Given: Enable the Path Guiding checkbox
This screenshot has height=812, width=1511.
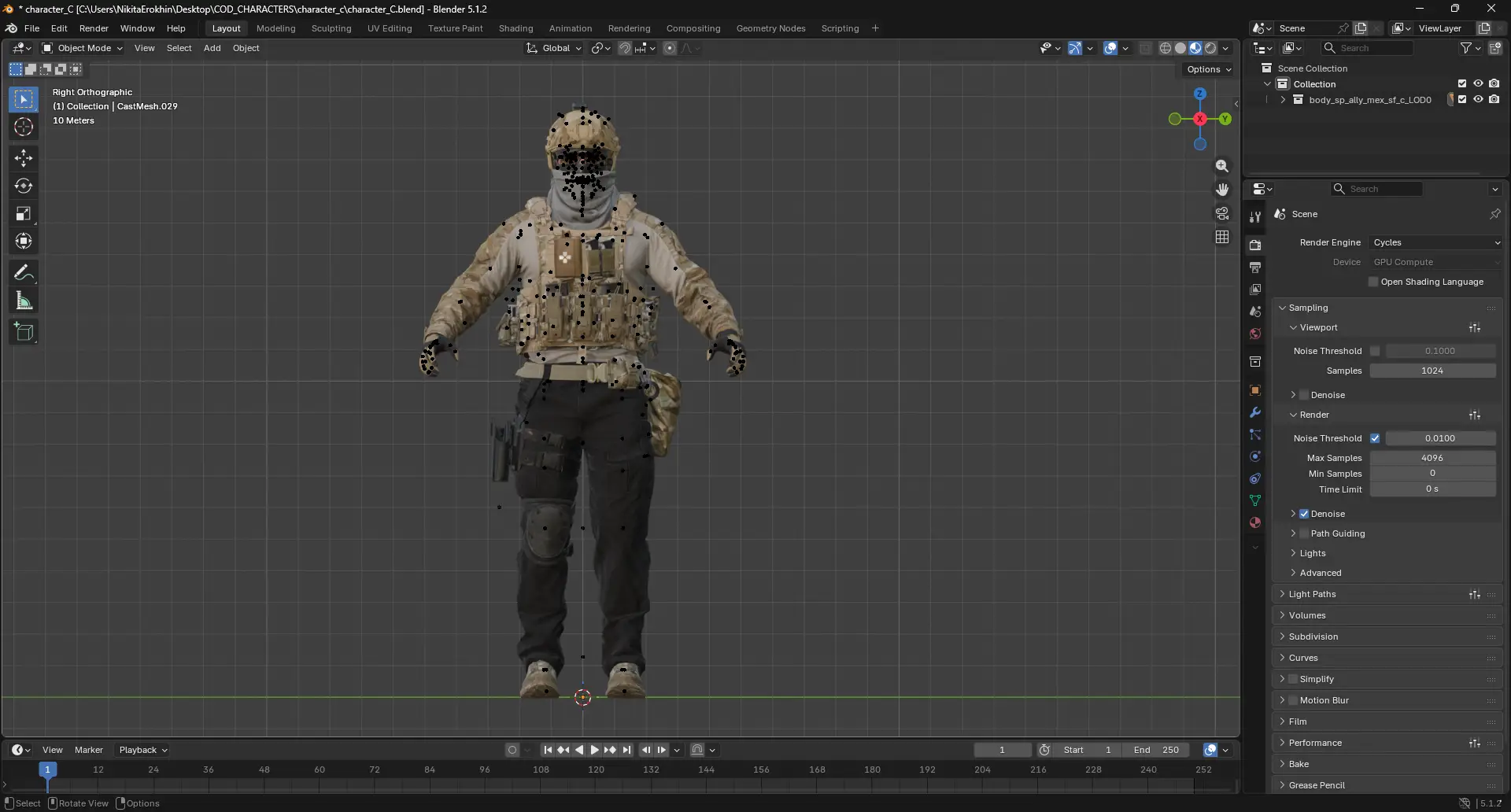Looking at the screenshot, I should [x=1304, y=533].
